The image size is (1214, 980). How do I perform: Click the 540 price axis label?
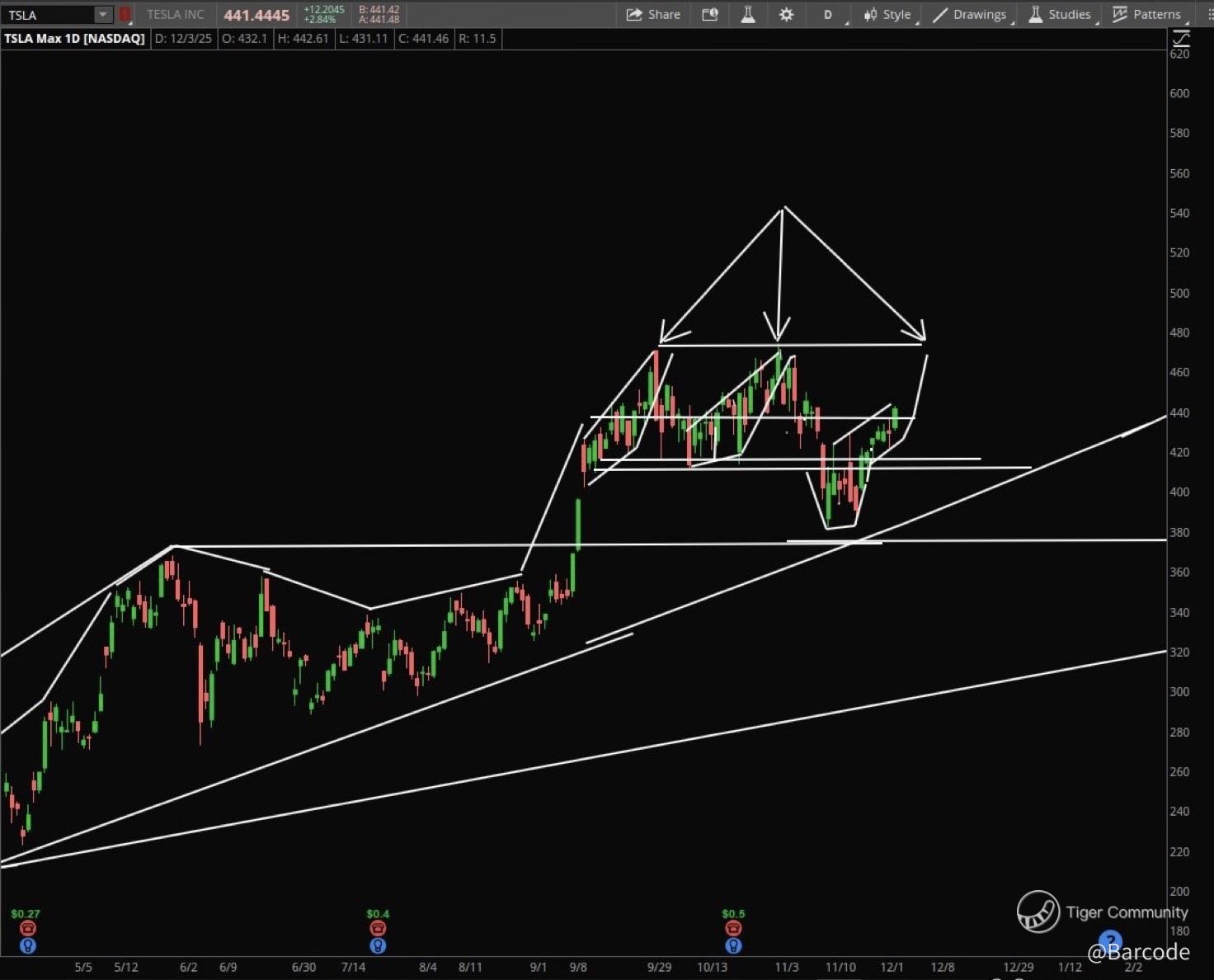[x=1180, y=213]
